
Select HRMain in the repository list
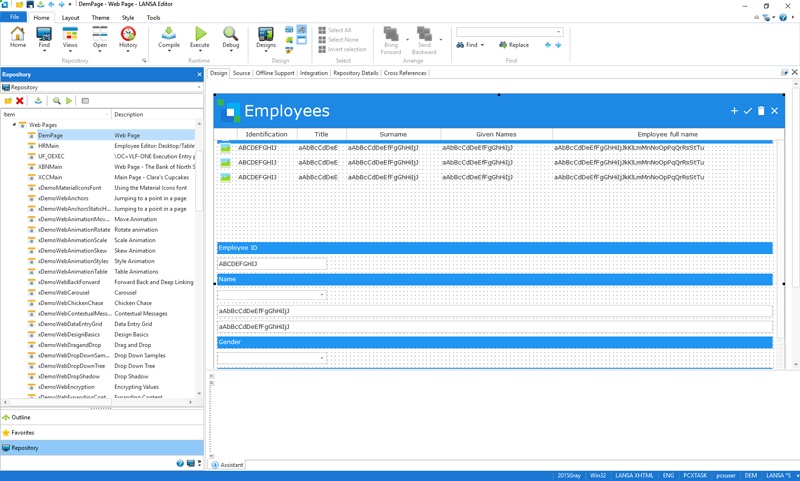pyautogui.click(x=48, y=146)
